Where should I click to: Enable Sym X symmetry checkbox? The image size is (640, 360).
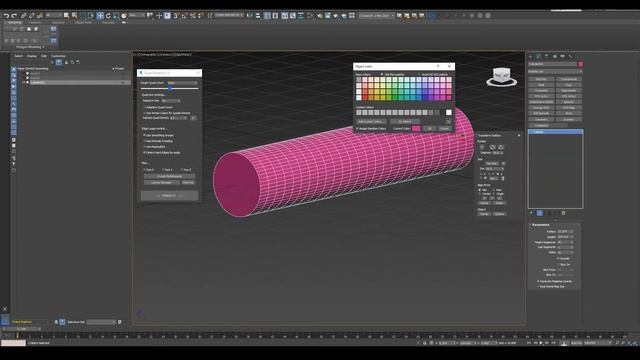(144, 169)
